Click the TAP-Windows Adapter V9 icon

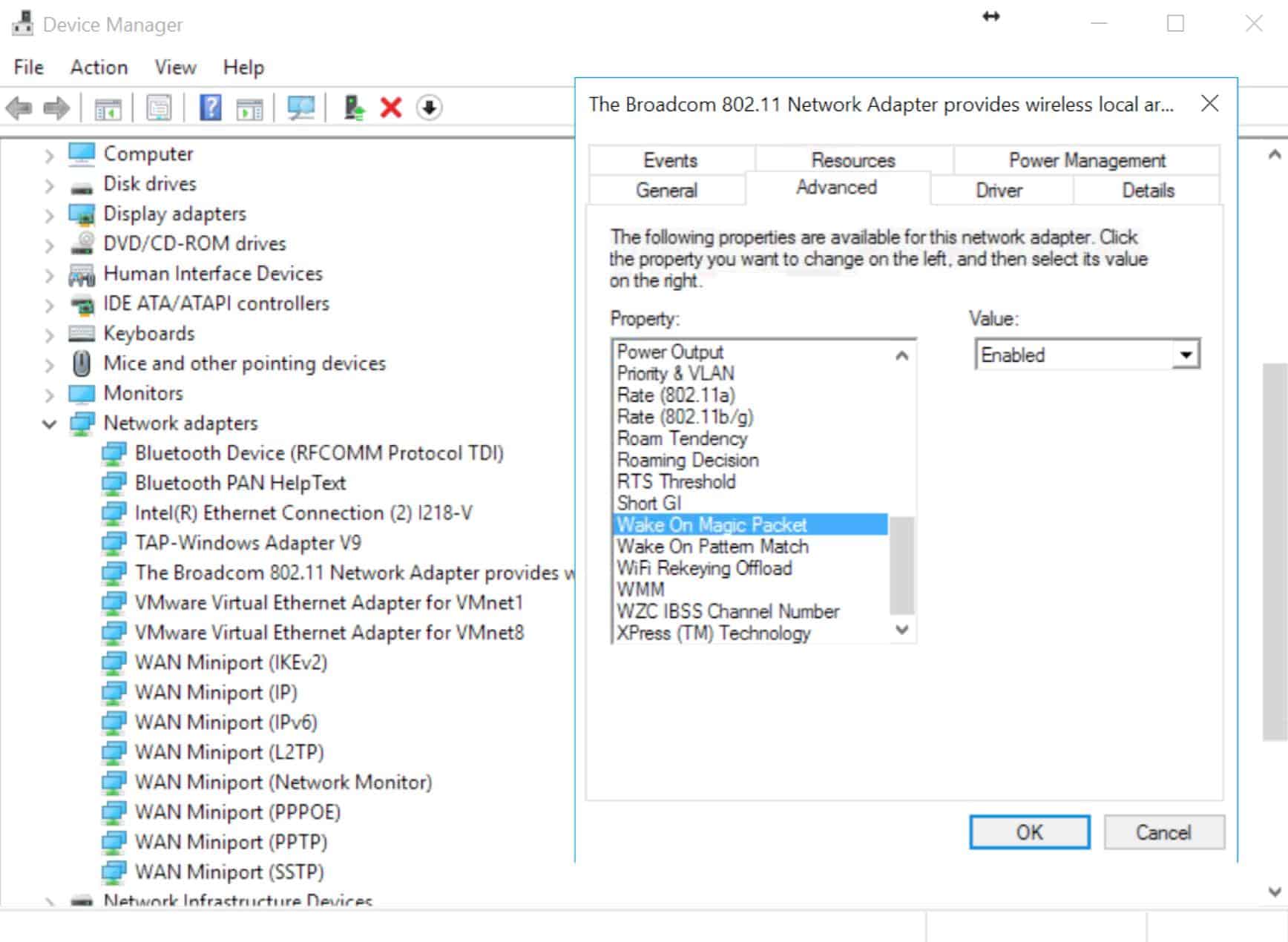click(x=114, y=543)
